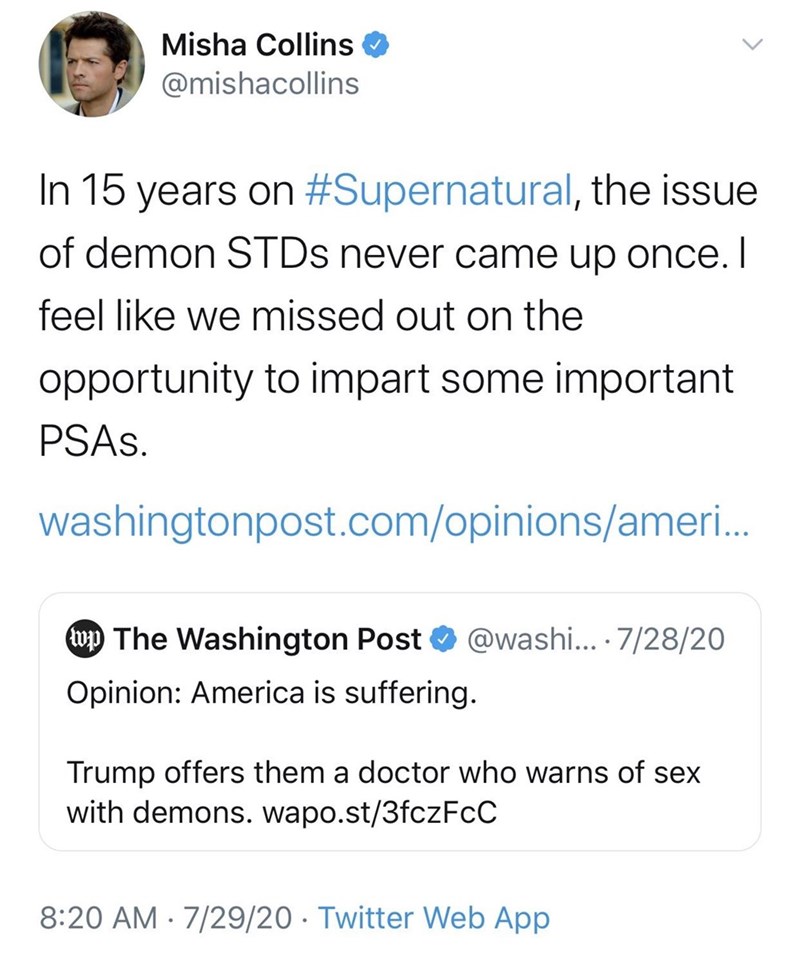Click Misha Collins profile avatar photo
Image resolution: width=800 pixels, height=958 pixels.
pyautogui.click(x=91, y=65)
